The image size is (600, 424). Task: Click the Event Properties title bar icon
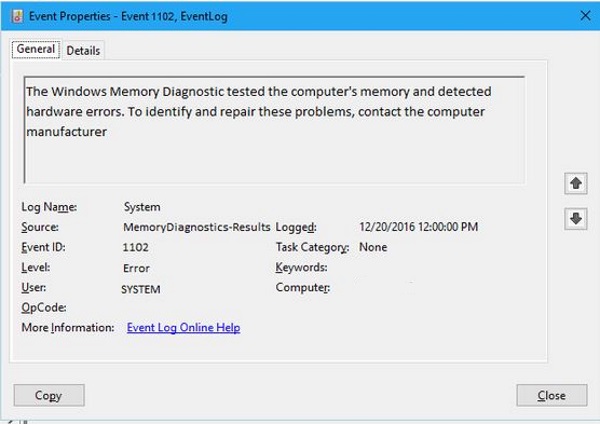(x=17, y=16)
